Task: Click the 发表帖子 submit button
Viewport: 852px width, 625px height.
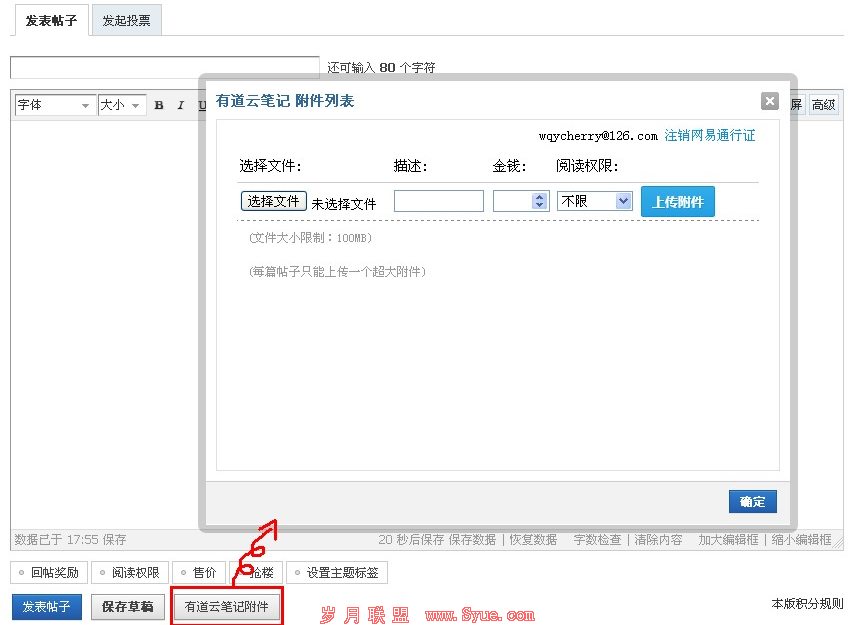Action: pyautogui.click(x=47, y=607)
